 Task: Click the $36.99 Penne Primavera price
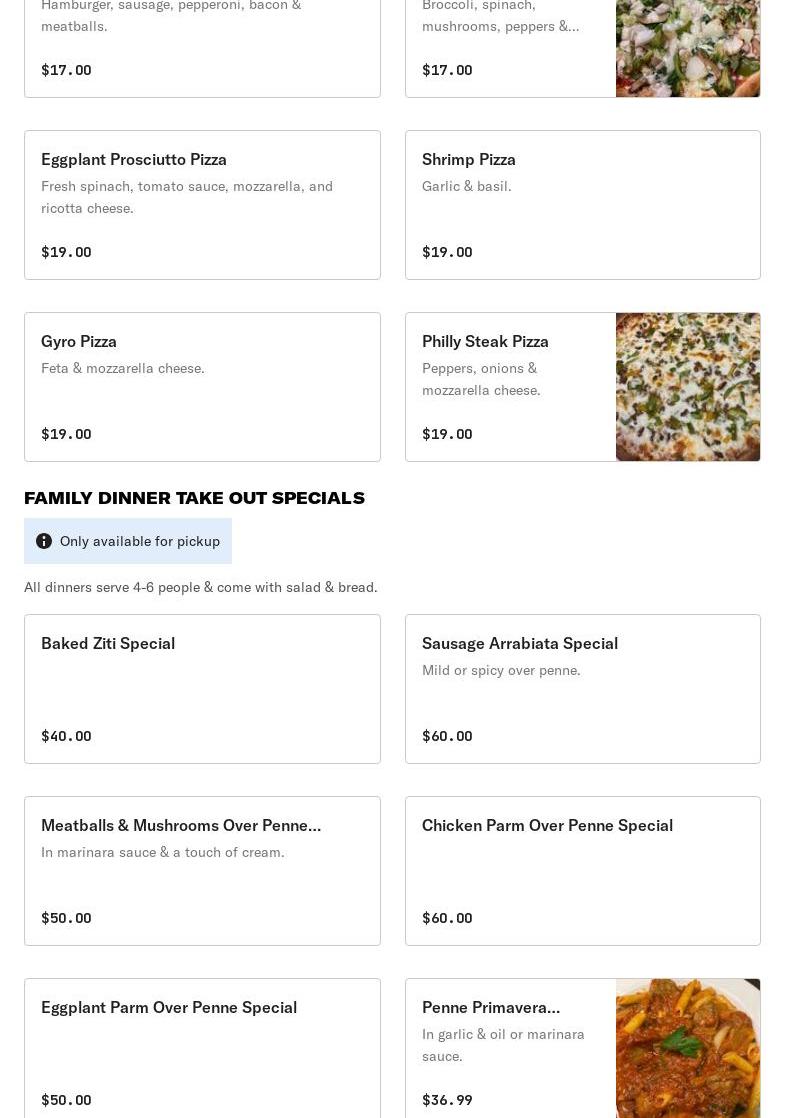[x=447, y=1100]
